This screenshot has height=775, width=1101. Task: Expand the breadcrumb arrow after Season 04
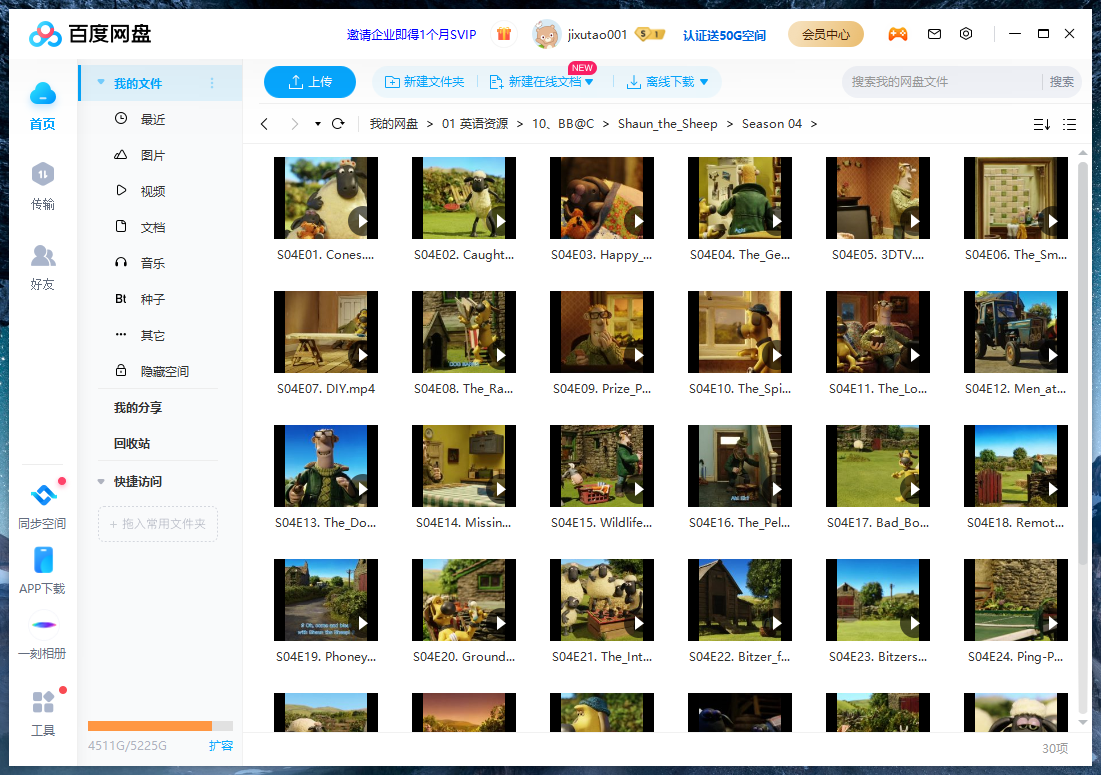814,124
